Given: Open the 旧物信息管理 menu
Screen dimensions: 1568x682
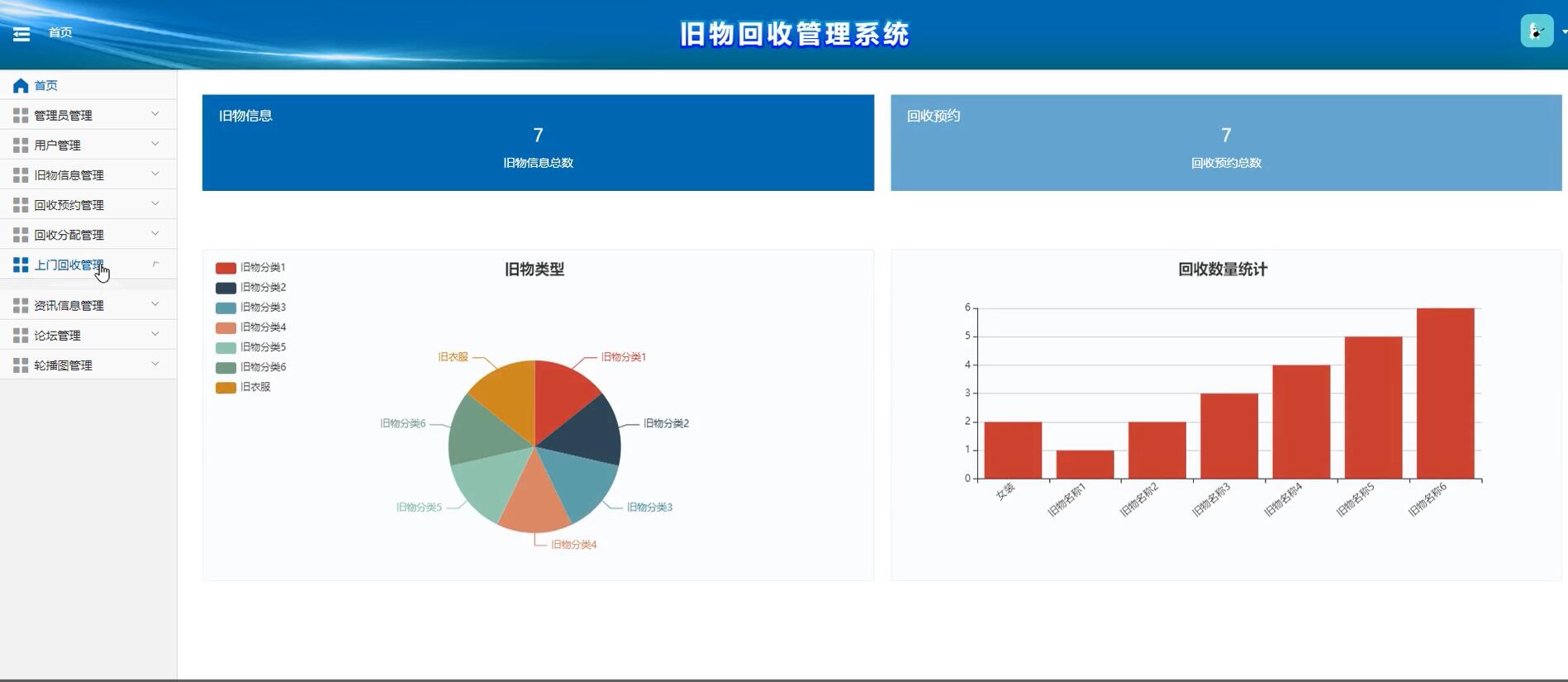Looking at the screenshot, I should tap(88, 174).
